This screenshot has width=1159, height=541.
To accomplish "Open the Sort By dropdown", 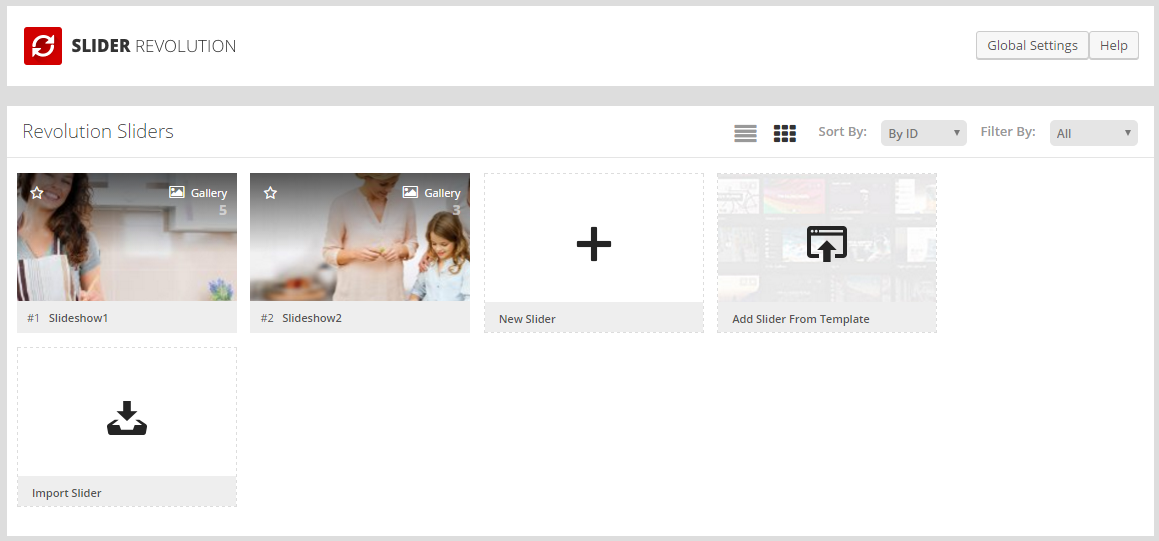I will coord(924,133).
